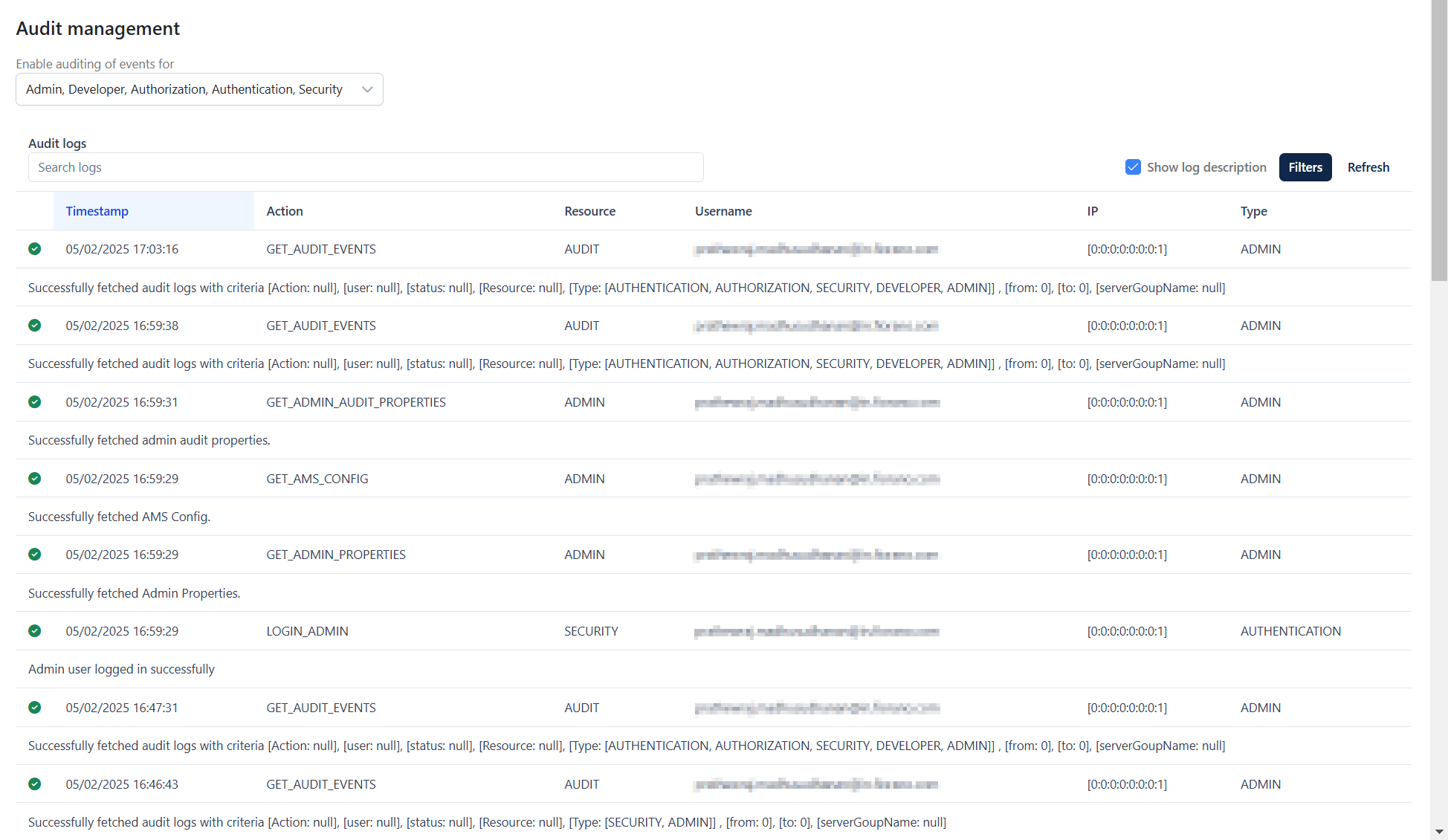Click success icon for 16:46:43 log entry
This screenshot has height=840, width=1448.
click(x=35, y=784)
